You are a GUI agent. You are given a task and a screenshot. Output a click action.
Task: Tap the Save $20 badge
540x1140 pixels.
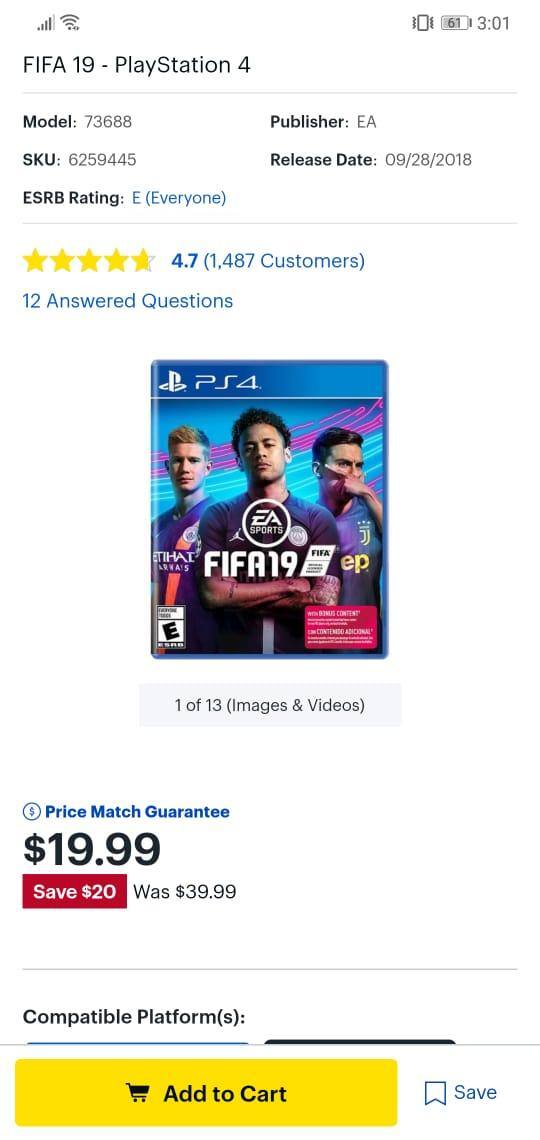pos(74,891)
